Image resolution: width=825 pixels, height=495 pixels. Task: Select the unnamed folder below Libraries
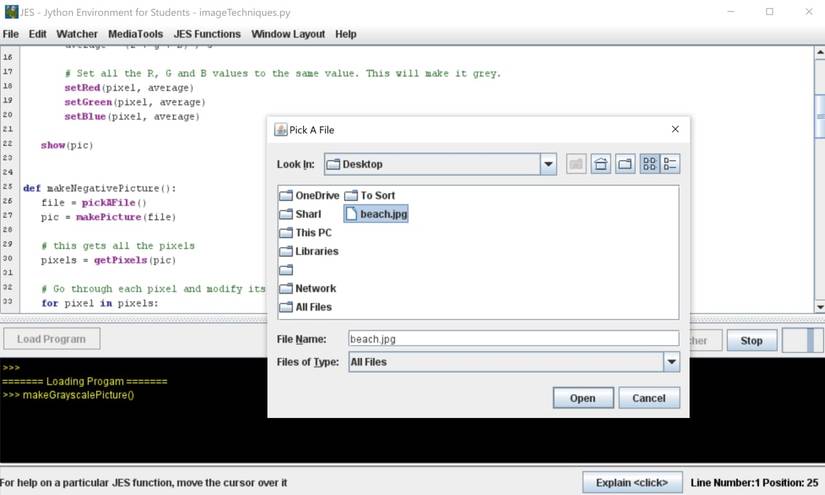286,270
